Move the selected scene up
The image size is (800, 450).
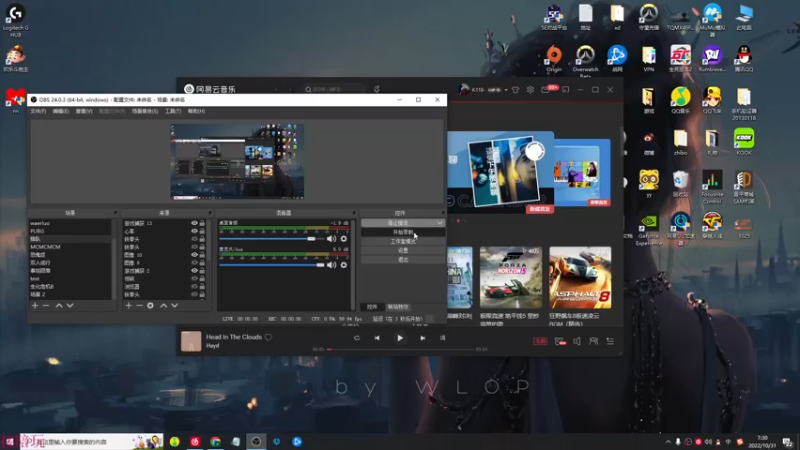pos(59,306)
